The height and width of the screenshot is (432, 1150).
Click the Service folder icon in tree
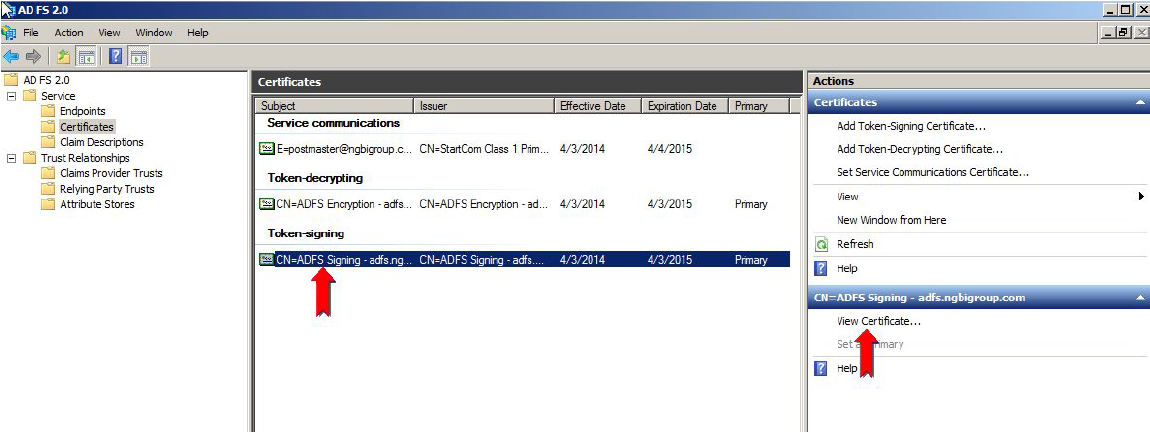point(29,96)
